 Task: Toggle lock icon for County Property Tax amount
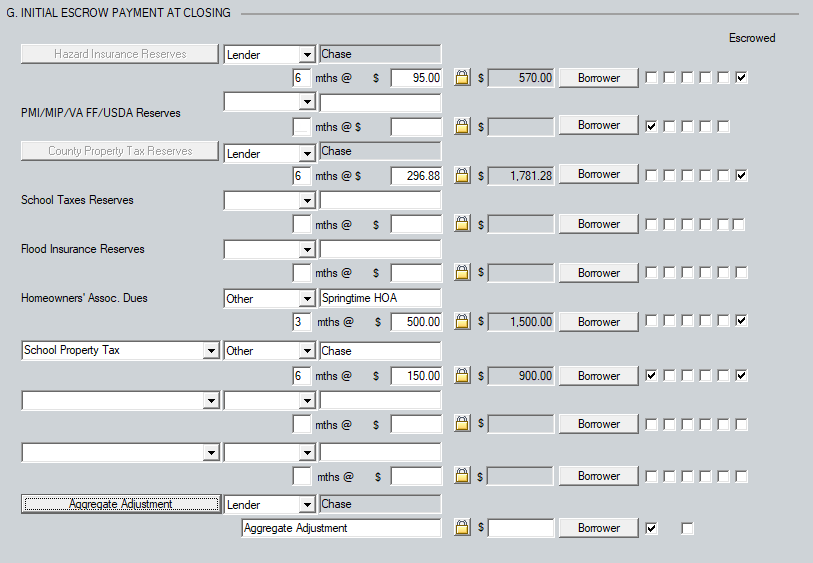(x=462, y=175)
